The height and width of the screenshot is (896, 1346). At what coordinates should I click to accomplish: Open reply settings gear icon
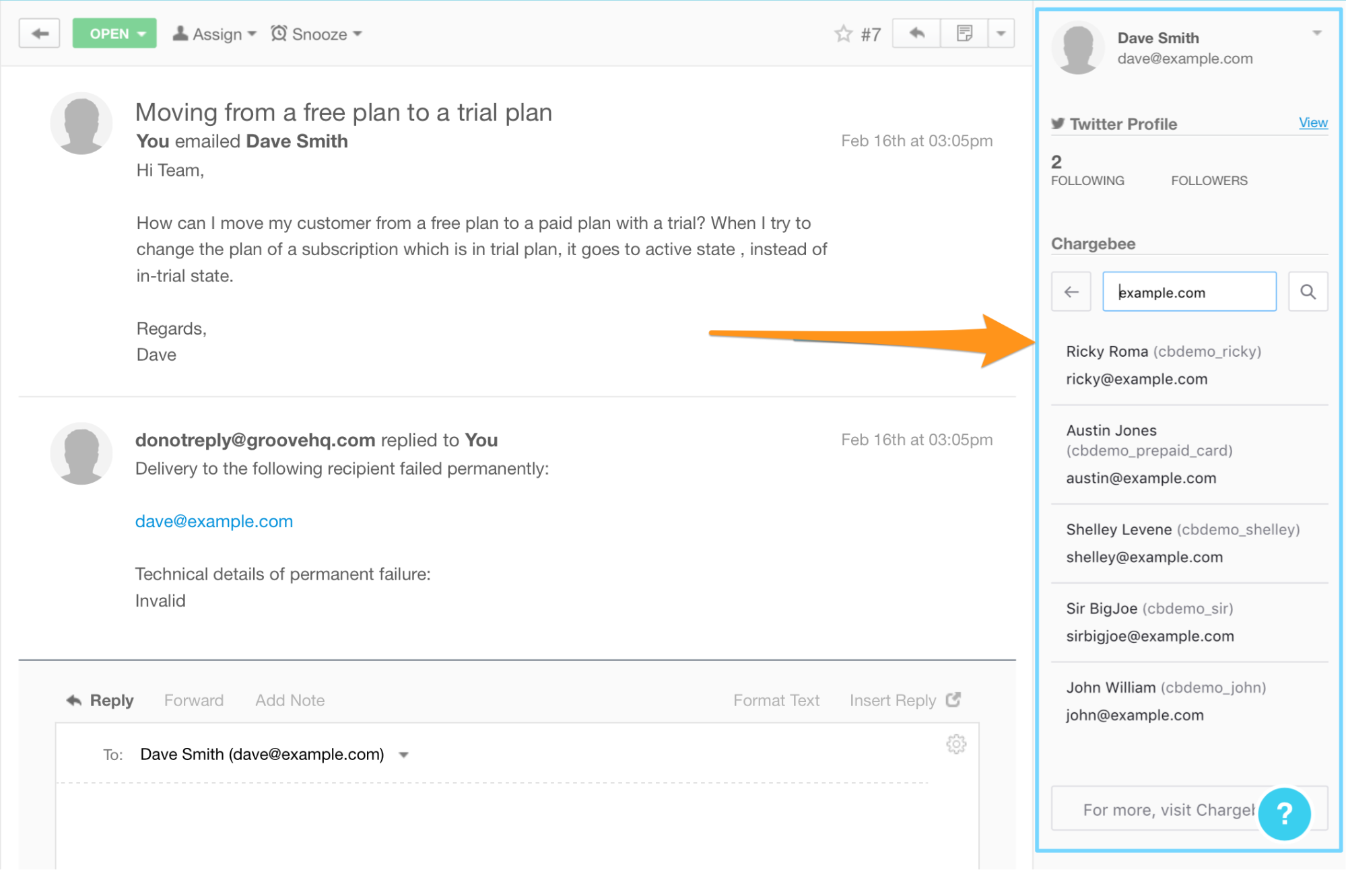click(x=955, y=744)
